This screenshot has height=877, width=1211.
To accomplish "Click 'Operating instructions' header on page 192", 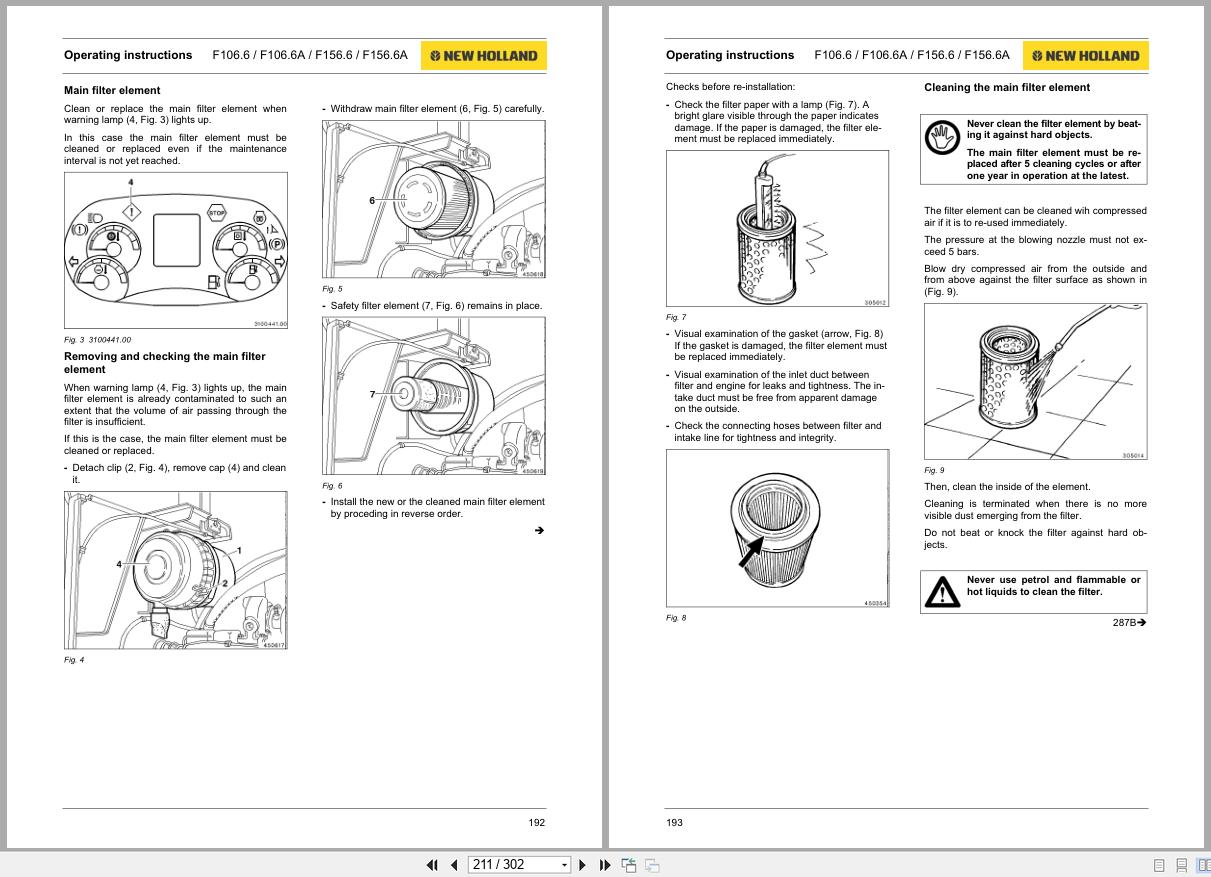I will click(128, 55).
